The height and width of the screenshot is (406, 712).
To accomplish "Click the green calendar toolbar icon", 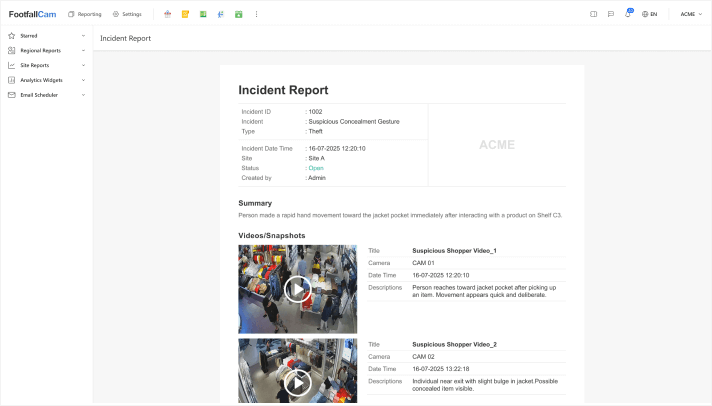I will [x=238, y=14].
